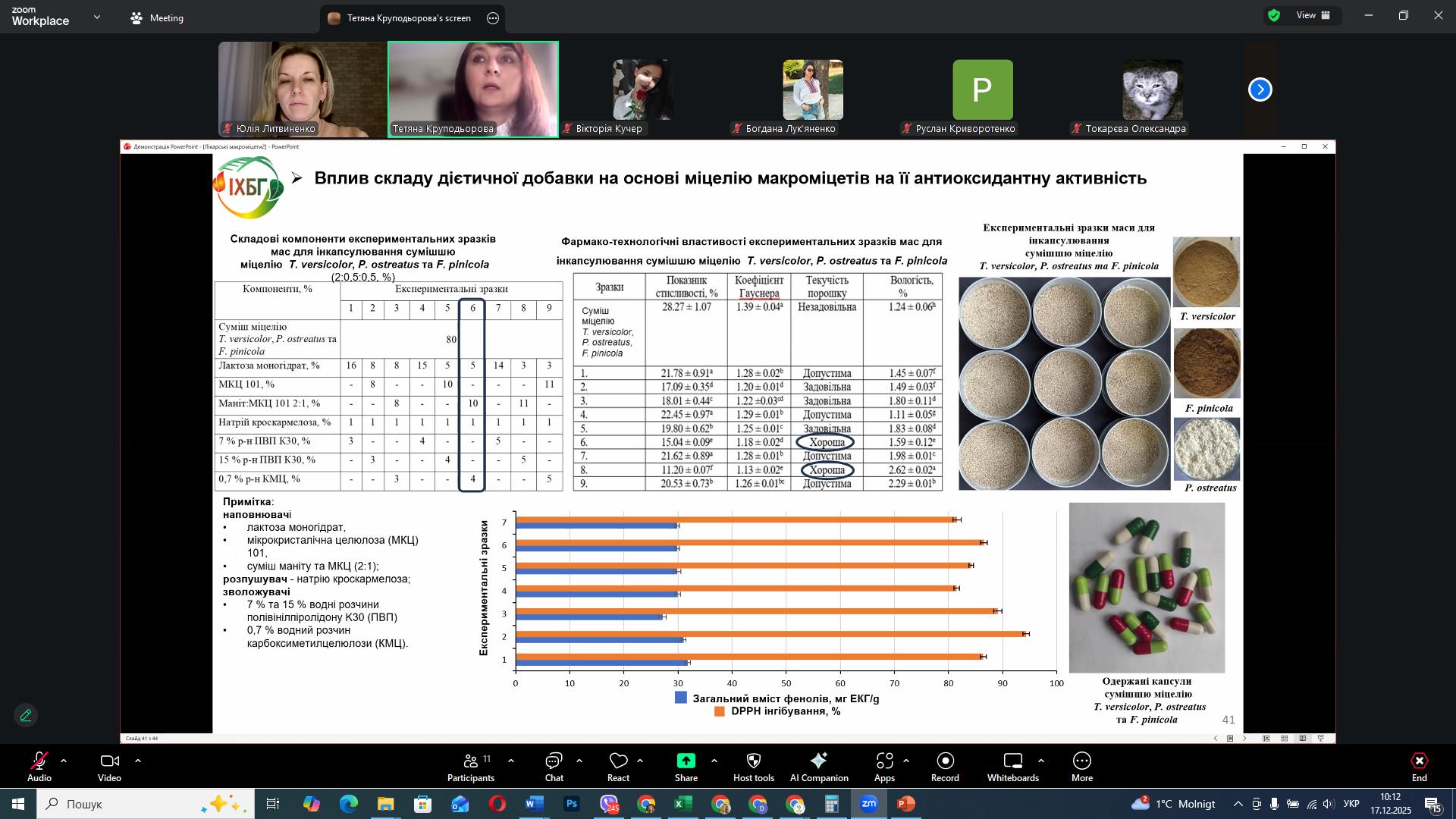Switch to the Meeting tab

point(157,18)
